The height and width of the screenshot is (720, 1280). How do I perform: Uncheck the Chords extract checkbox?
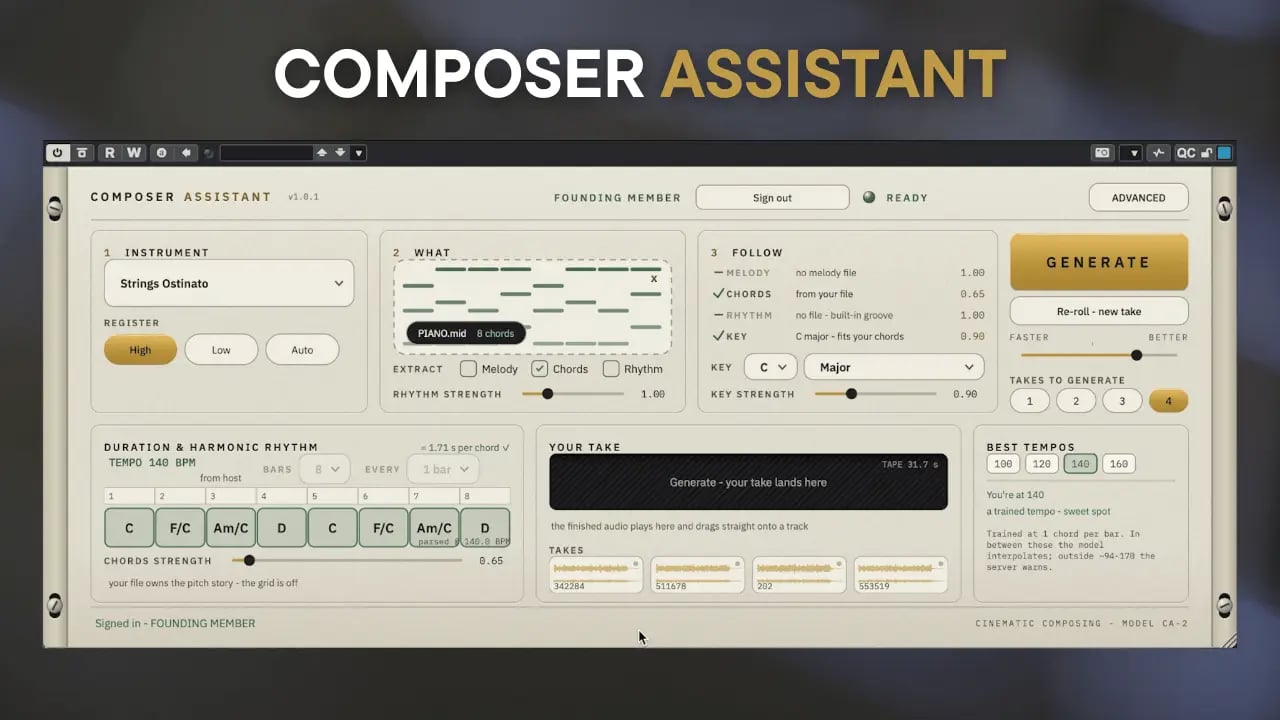(539, 369)
